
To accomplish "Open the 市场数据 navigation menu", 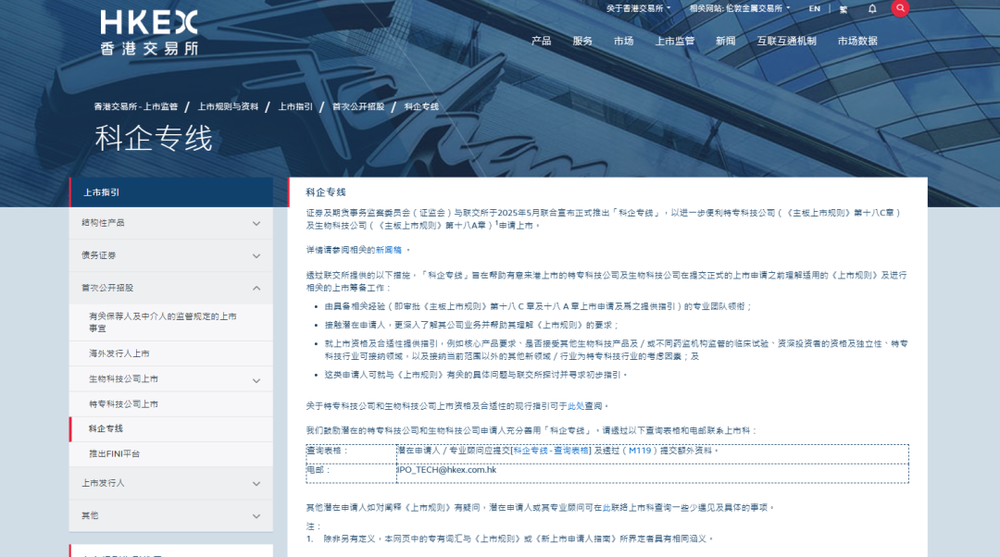I will pos(857,41).
